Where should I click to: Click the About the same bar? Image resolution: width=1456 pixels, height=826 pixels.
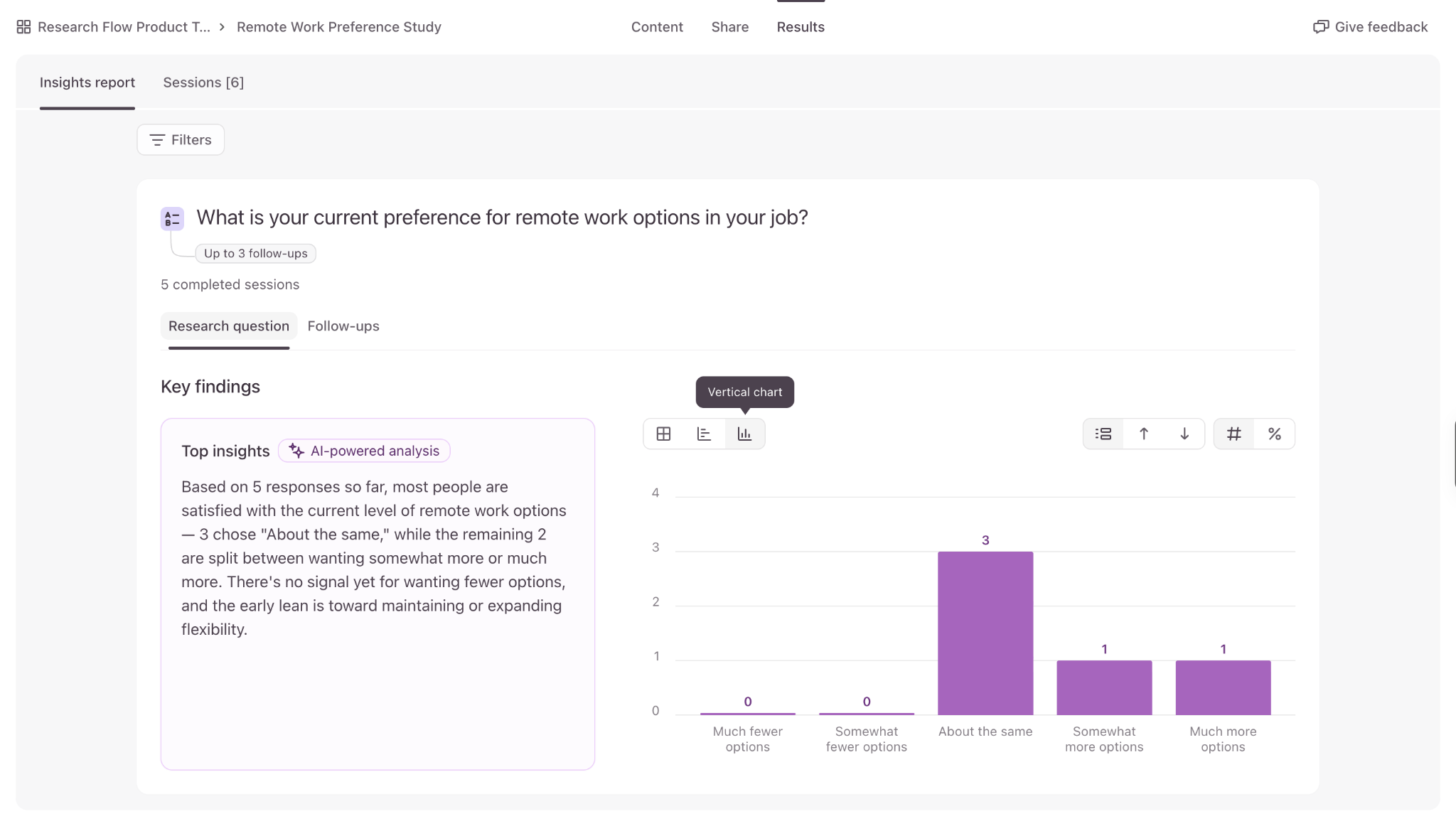tap(985, 633)
